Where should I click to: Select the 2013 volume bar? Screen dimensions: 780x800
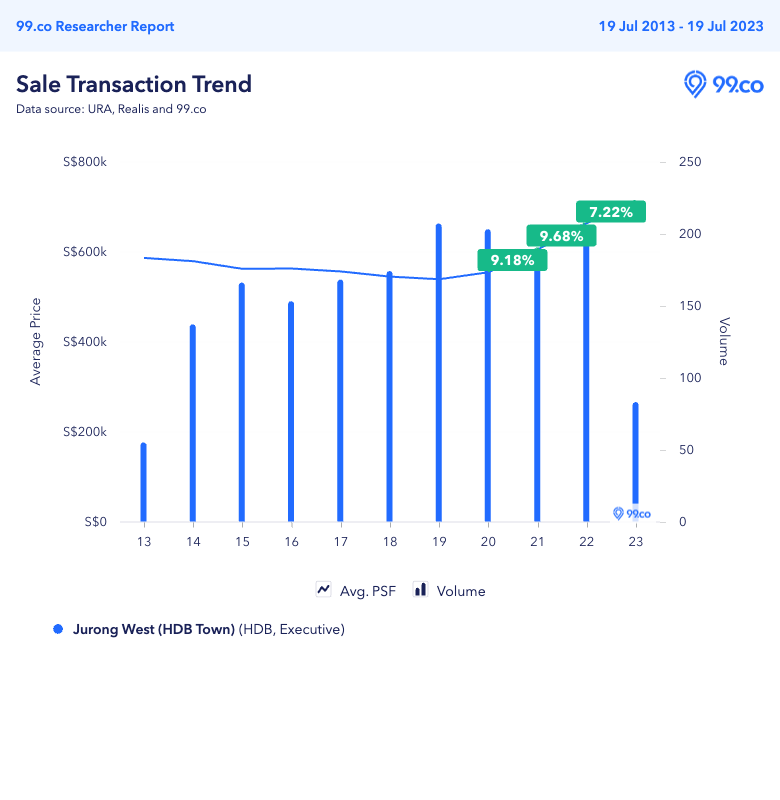pos(143,482)
